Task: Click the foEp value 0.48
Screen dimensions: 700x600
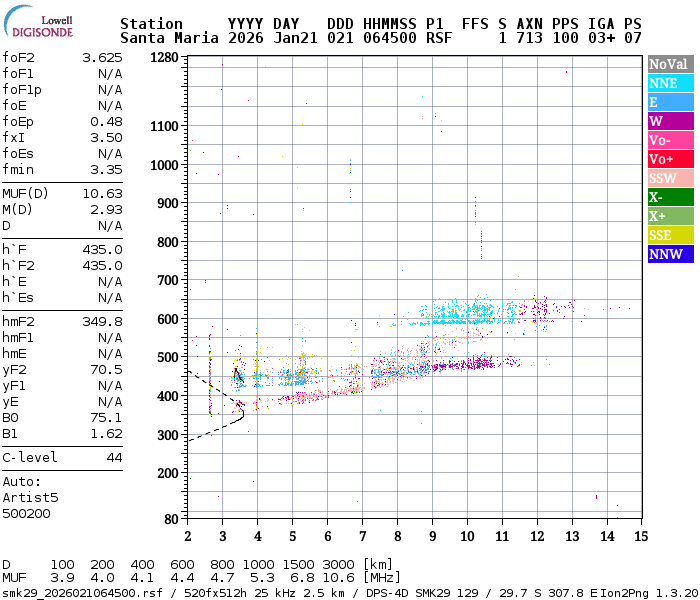Action: [106, 121]
